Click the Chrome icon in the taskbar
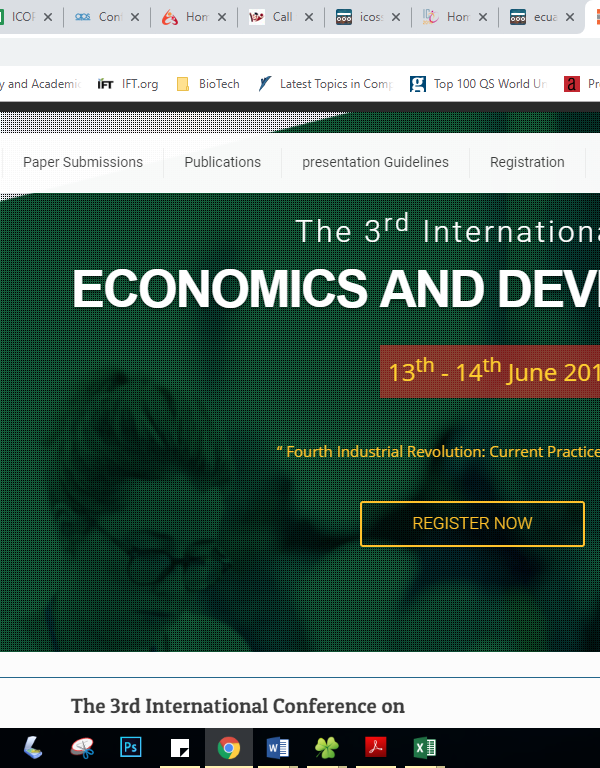The image size is (600, 768). coord(229,747)
